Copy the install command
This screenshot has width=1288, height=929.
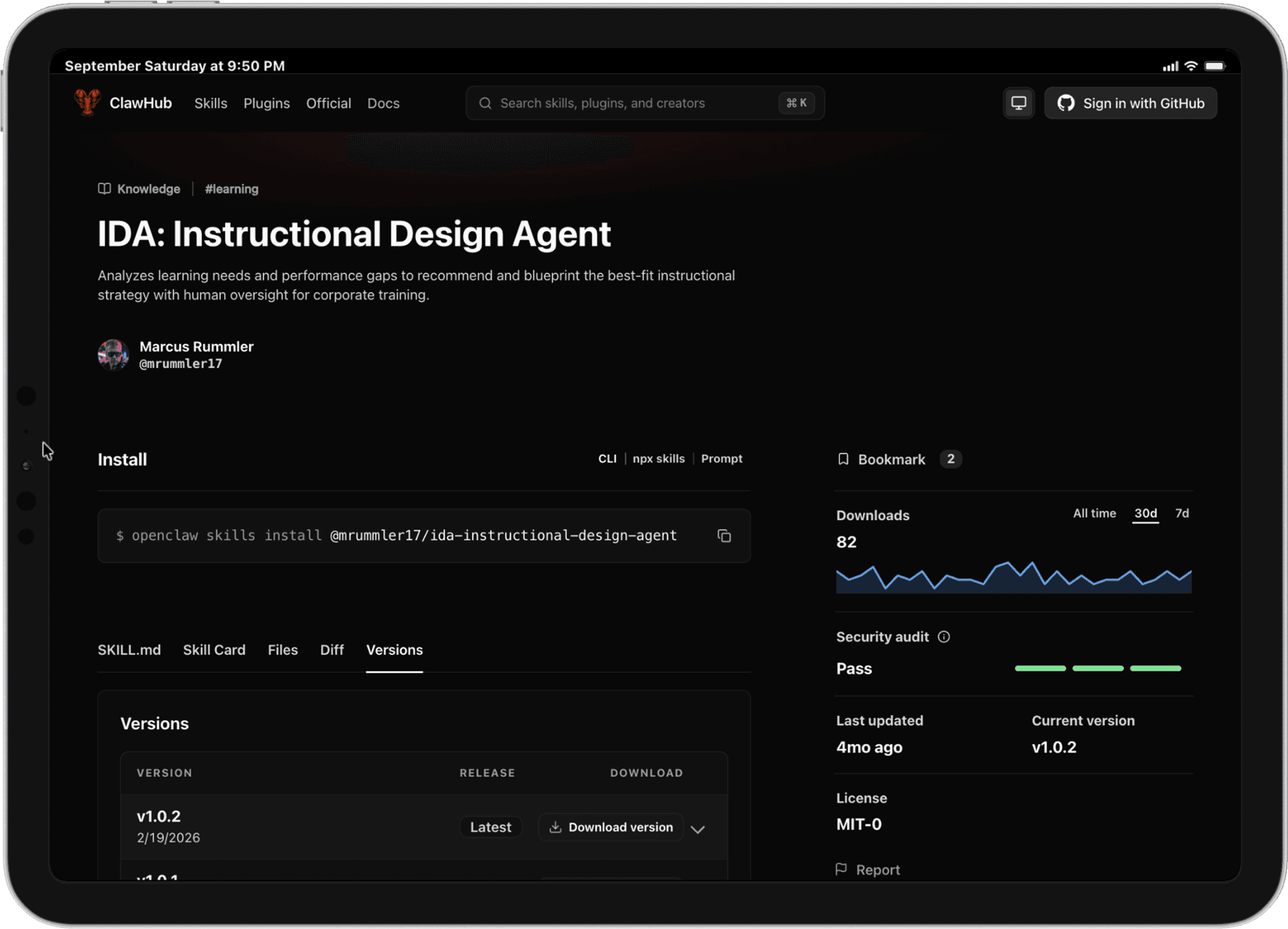pyautogui.click(x=724, y=536)
